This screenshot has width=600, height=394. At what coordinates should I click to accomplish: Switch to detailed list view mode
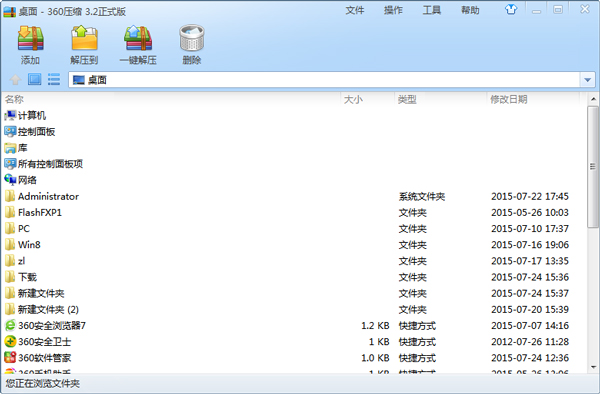pos(54,80)
